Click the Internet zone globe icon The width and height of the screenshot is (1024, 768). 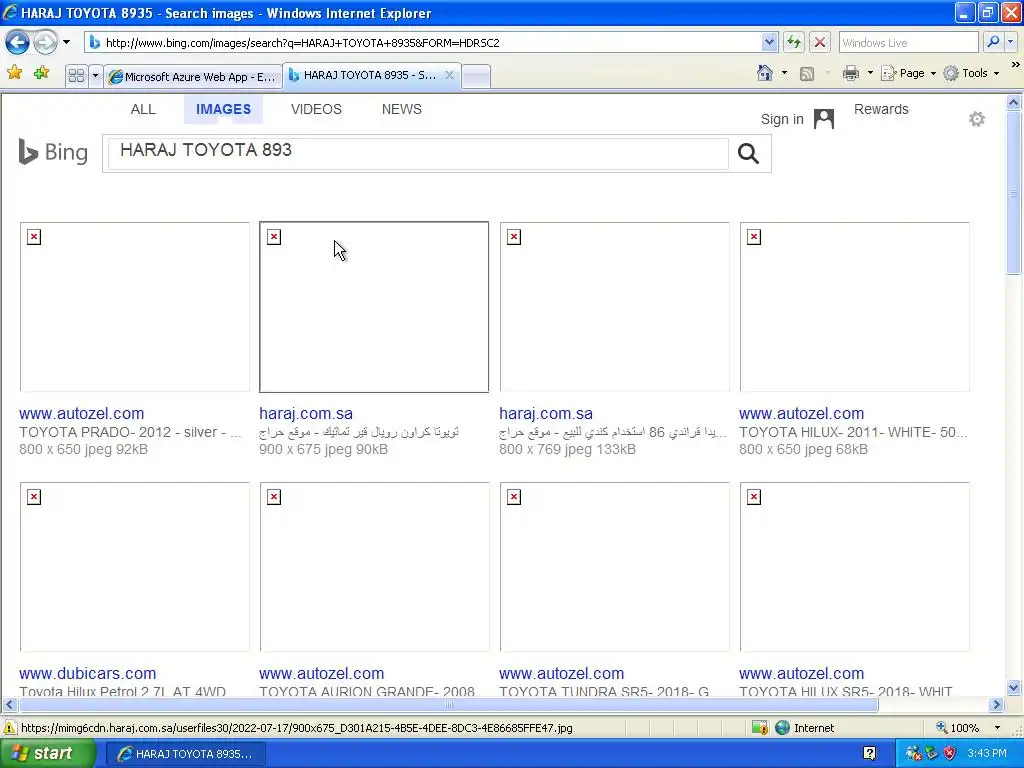tap(782, 728)
